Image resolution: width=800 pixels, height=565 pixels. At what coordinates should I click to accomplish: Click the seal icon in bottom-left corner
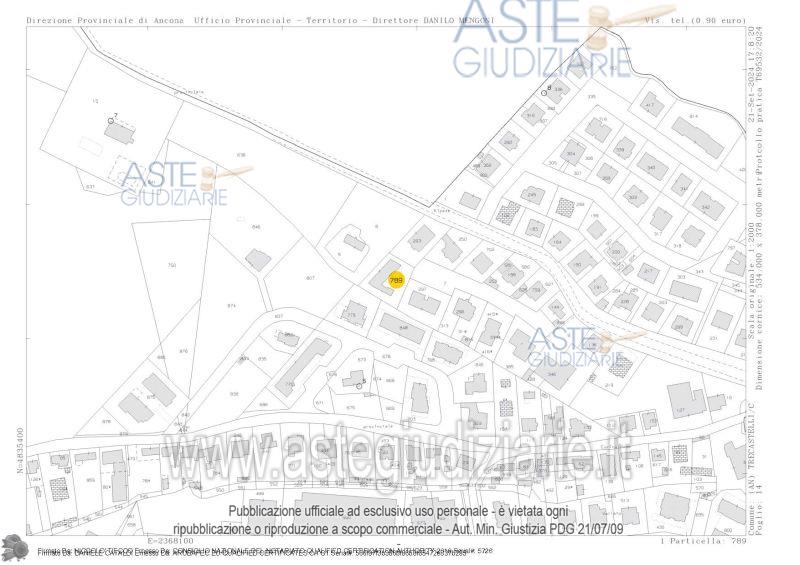pyautogui.click(x=15, y=547)
